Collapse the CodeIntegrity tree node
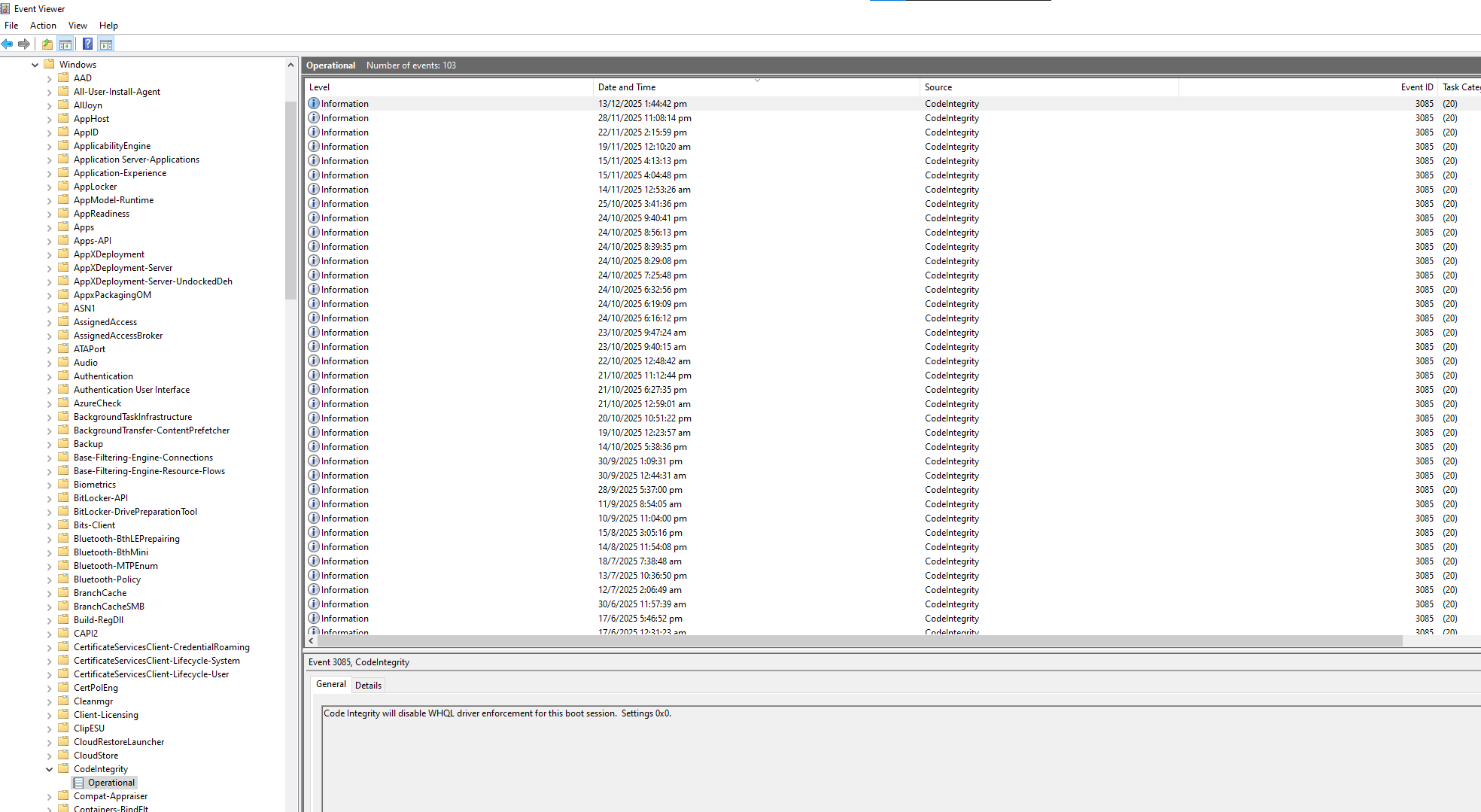 50,769
